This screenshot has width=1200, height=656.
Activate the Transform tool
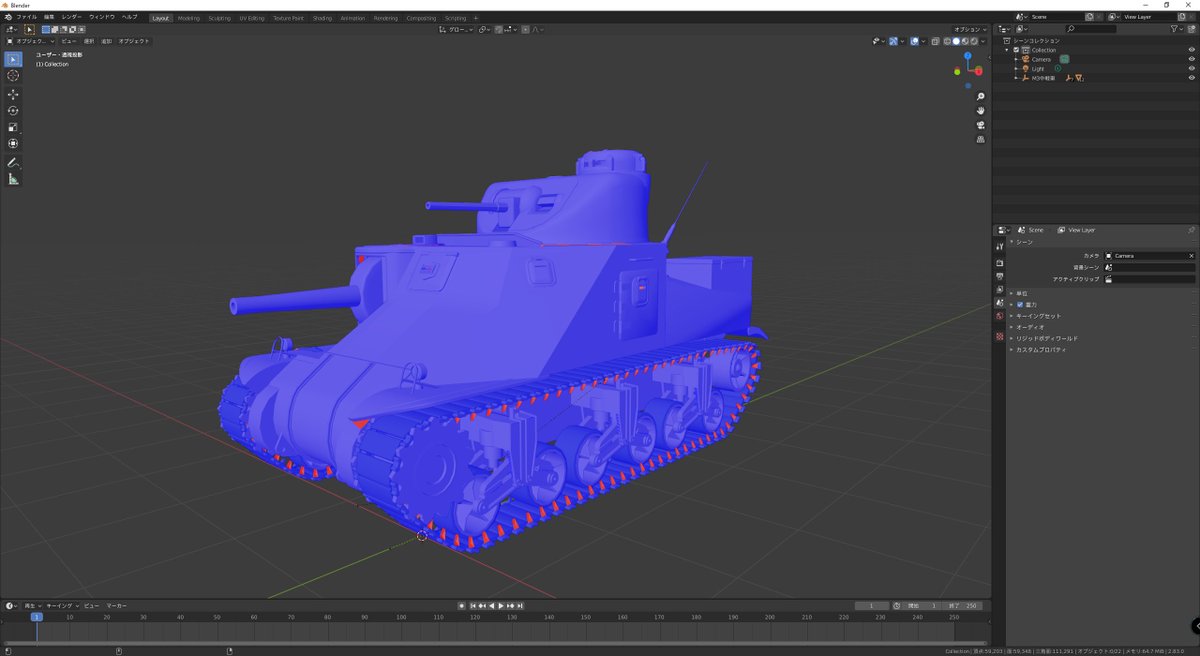[x=13, y=144]
